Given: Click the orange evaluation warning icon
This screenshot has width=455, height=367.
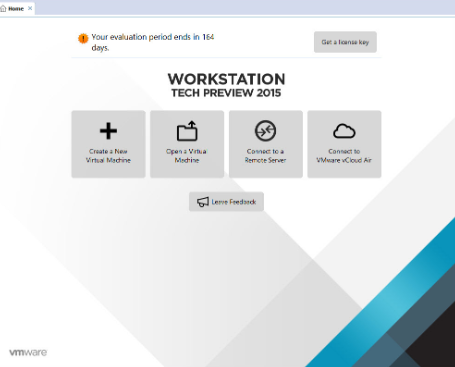Looking at the screenshot, I should pos(83,38).
